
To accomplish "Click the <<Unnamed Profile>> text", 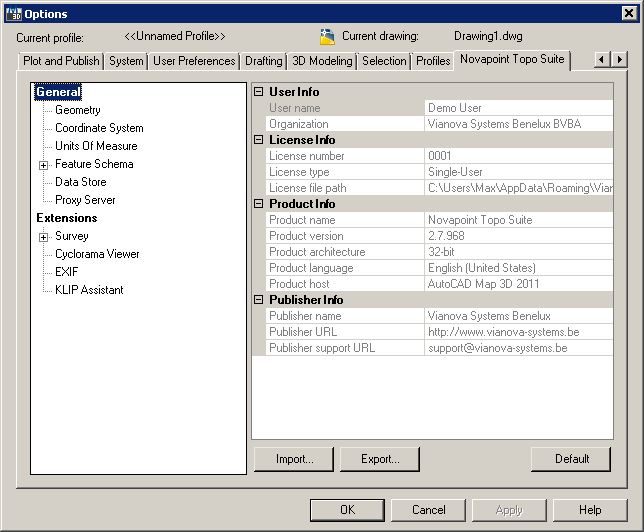I will coord(175,36).
